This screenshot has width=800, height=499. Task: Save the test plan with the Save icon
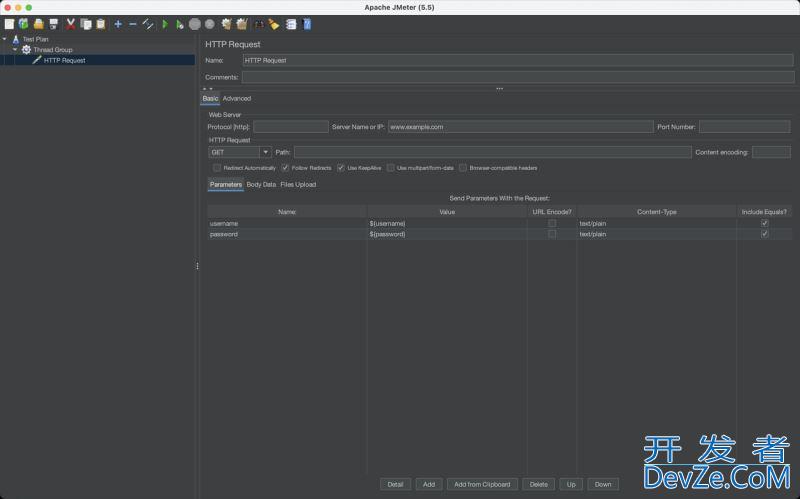[x=54, y=24]
